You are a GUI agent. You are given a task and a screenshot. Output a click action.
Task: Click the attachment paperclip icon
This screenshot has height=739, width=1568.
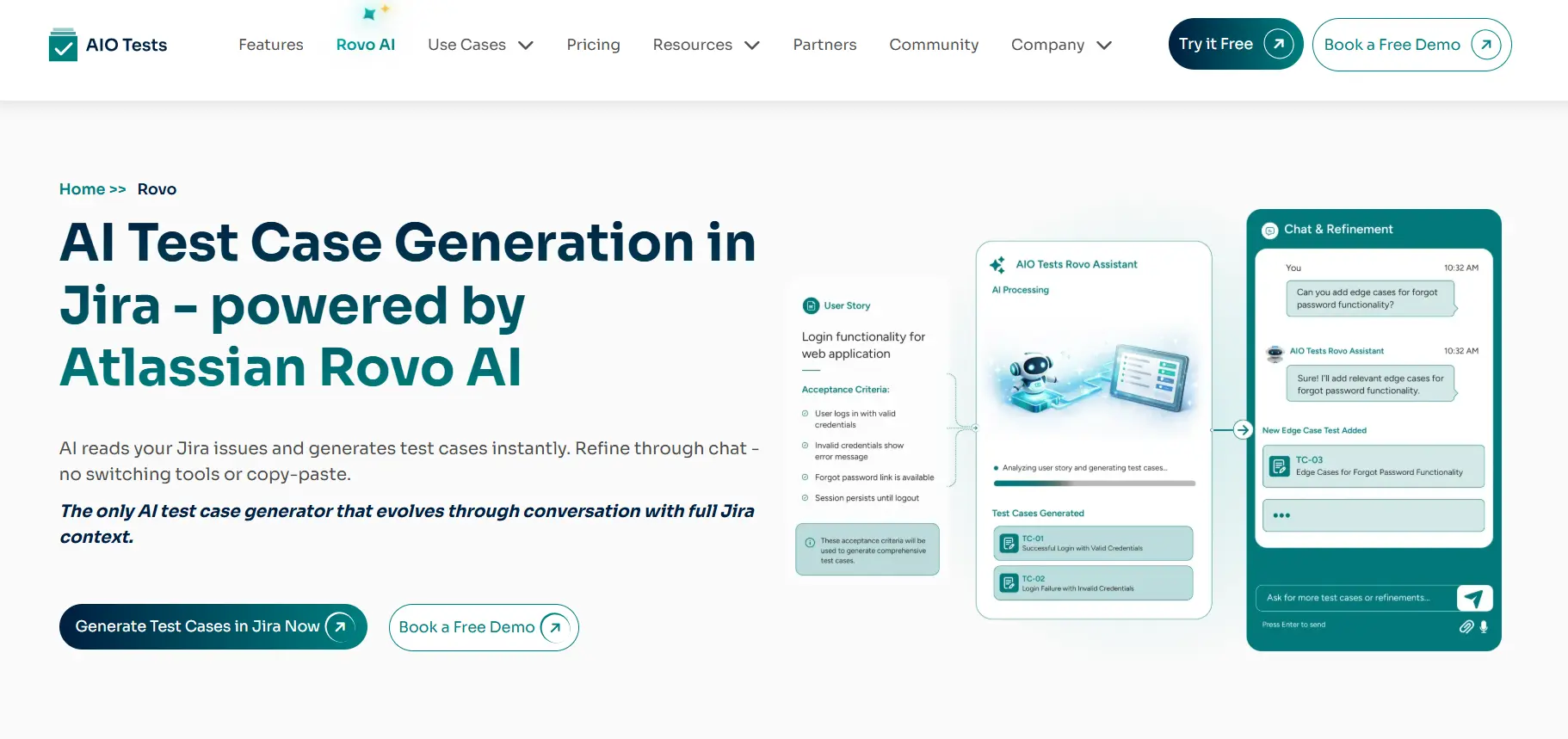1466,626
